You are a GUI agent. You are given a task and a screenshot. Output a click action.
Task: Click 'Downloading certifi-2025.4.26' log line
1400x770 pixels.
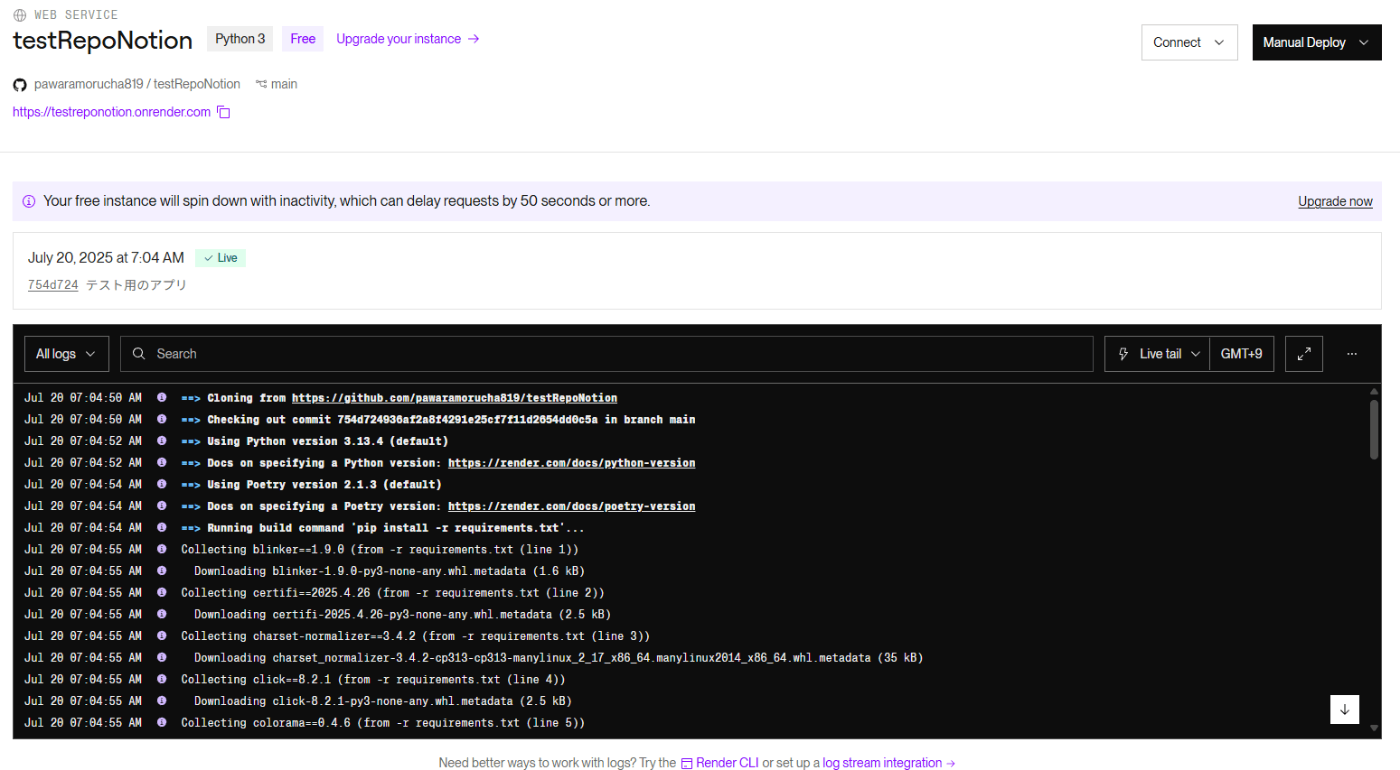coord(402,614)
